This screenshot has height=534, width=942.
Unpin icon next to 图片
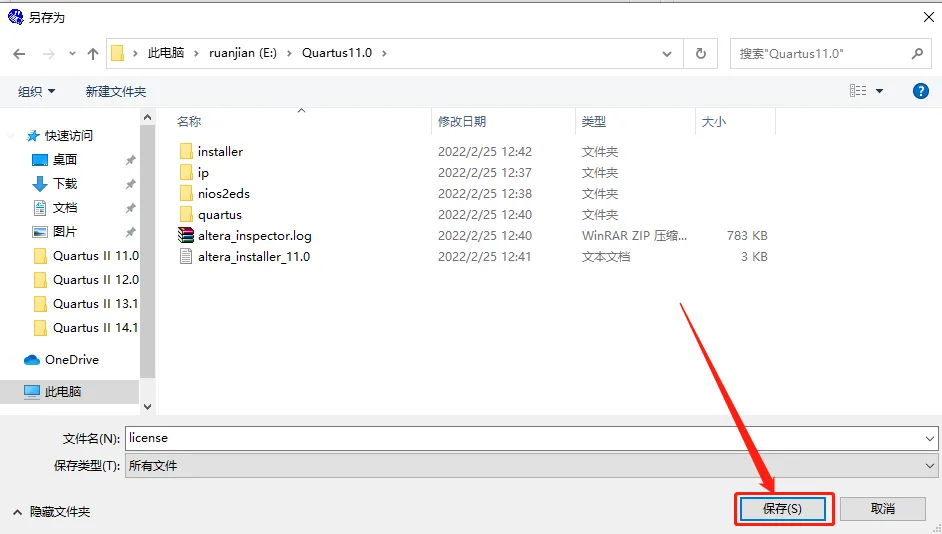click(x=130, y=232)
